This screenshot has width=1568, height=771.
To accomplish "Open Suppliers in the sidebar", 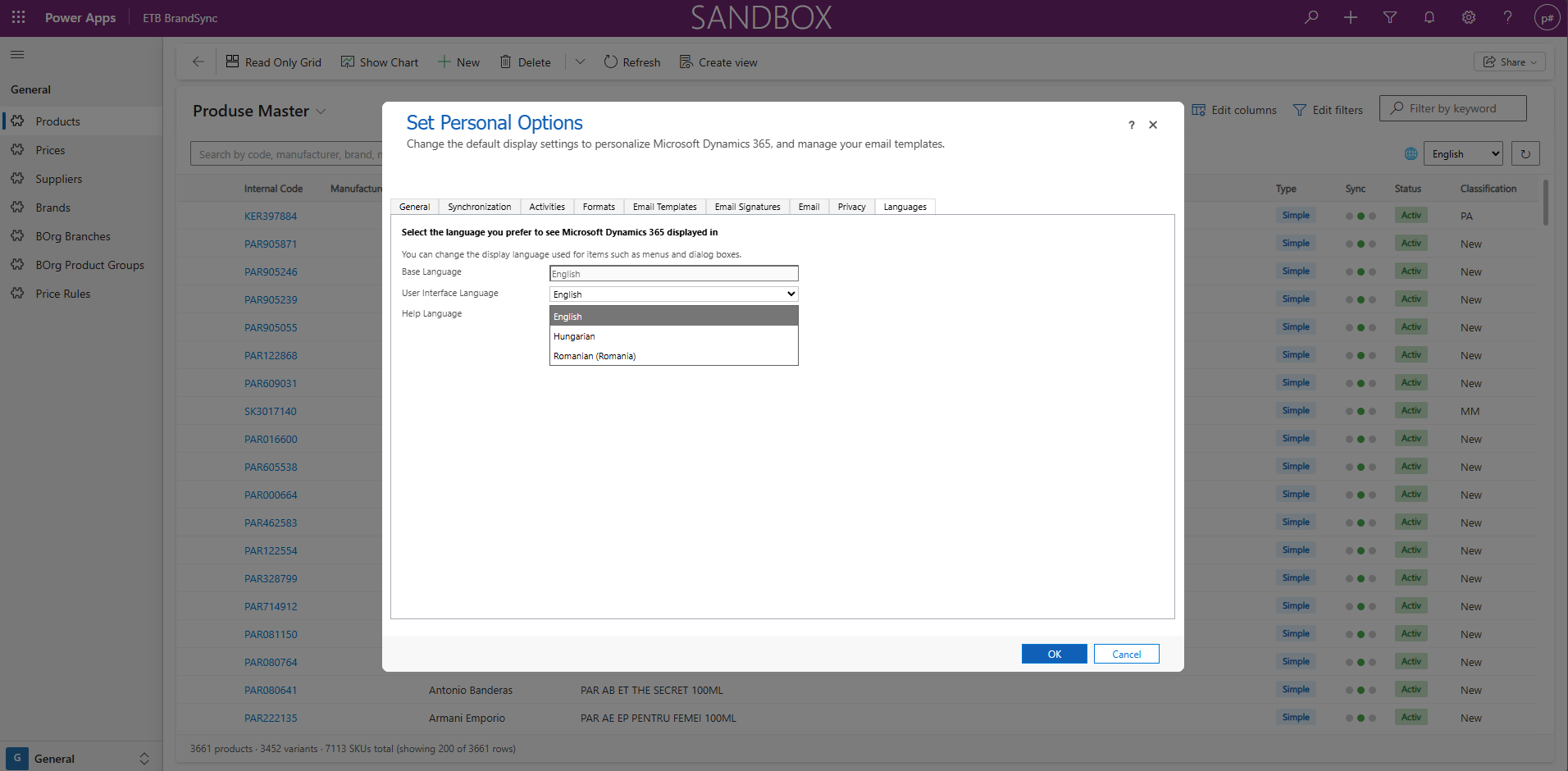I will [82, 179].
